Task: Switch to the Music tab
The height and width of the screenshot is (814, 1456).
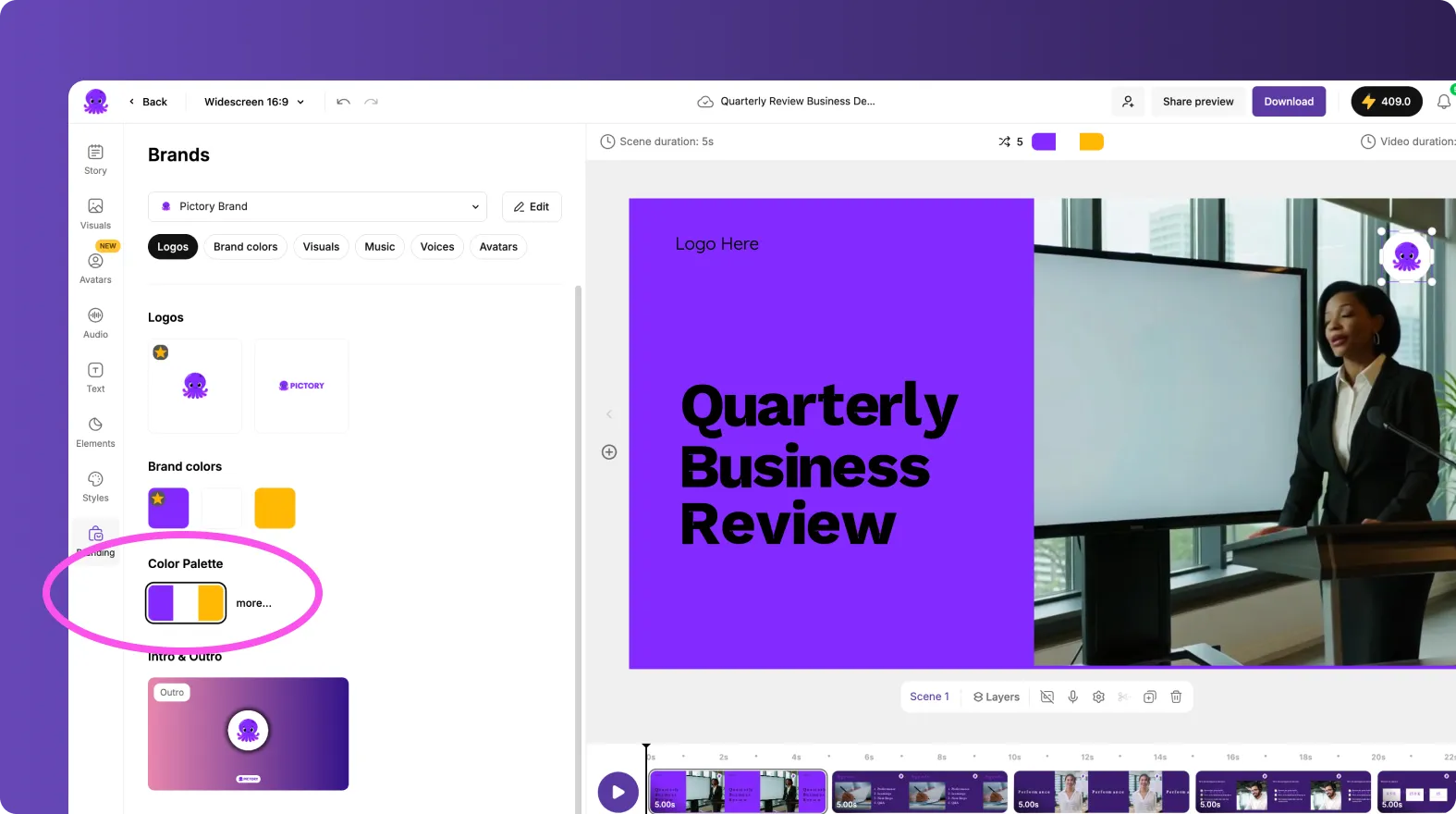Action: click(x=379, y=247)
